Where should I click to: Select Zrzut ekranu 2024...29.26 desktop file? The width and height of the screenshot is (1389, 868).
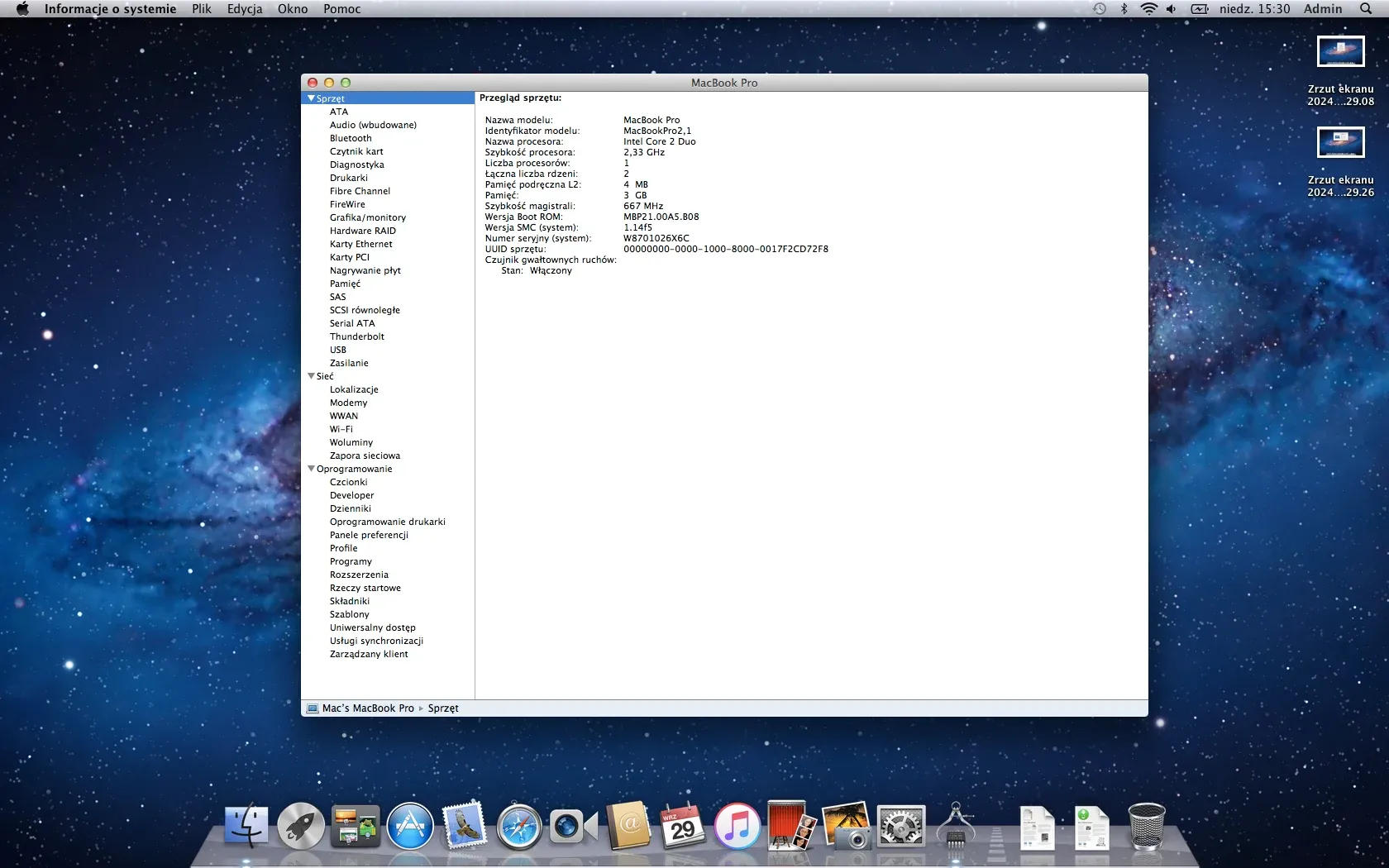[x=1340, y=162]
